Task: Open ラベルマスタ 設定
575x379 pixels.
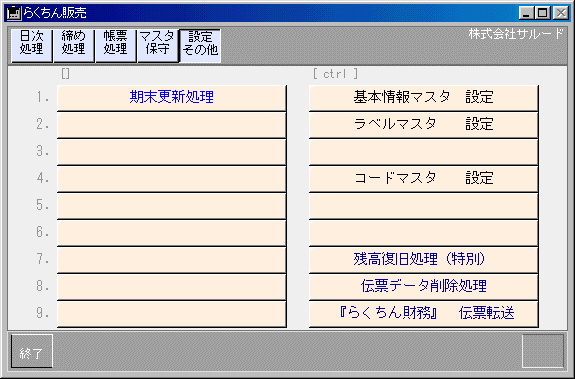Action: pyautogui.click(x=424, y=125)
